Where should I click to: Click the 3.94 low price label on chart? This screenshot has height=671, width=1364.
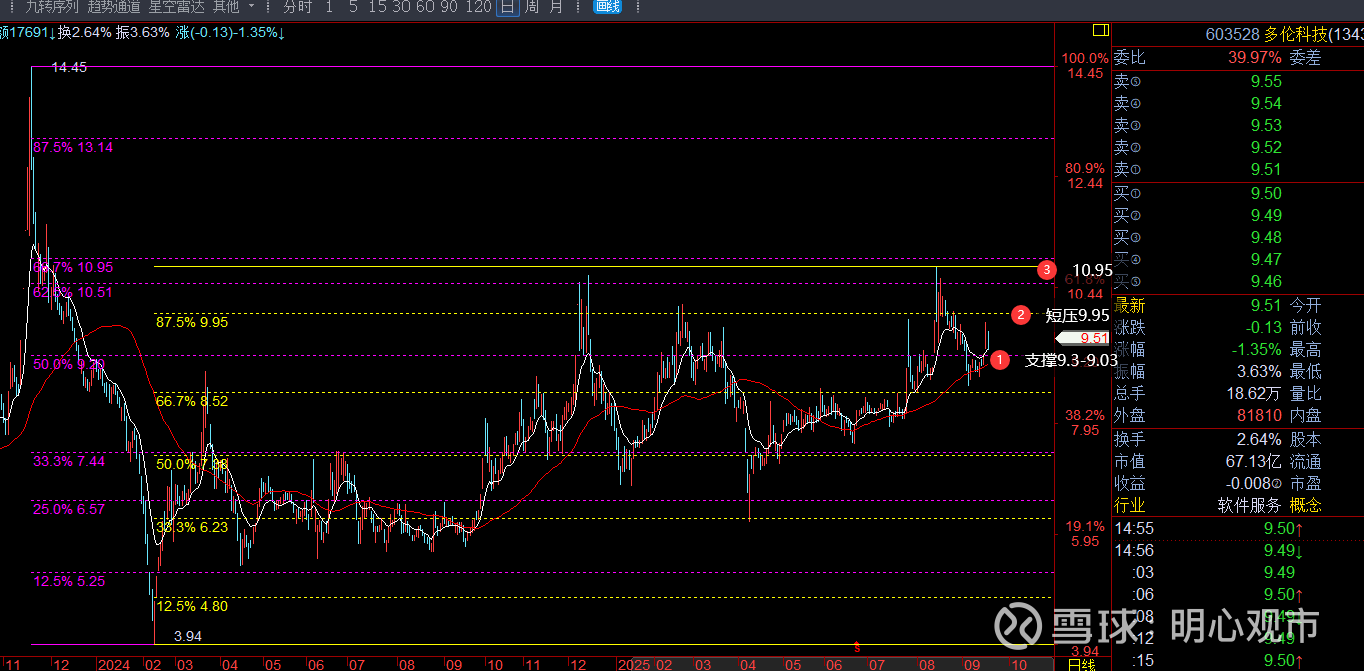[x=188, y=636]
